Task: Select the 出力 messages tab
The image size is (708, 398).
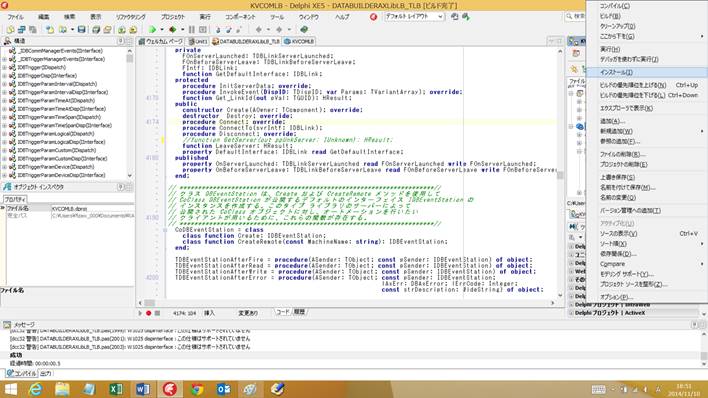Action: [x=46, y=374]
